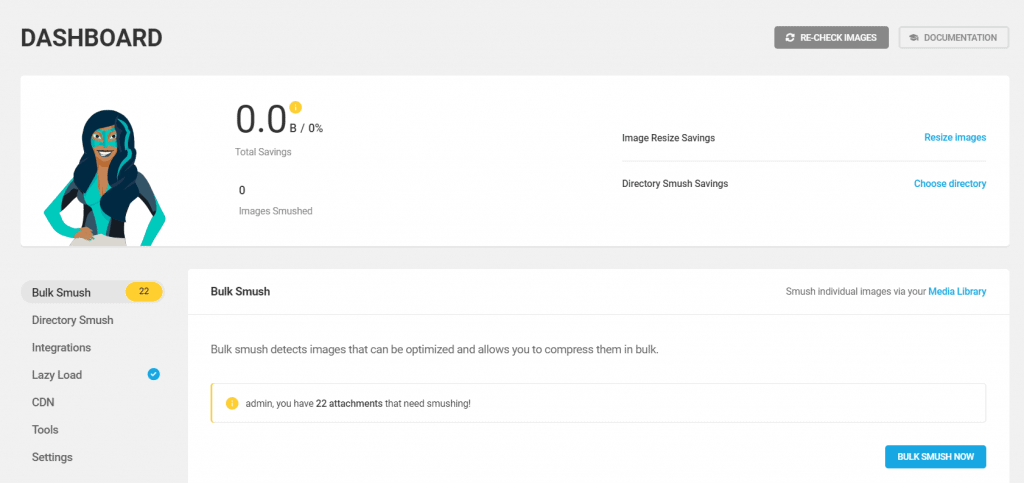
Task: Open the Media Library link
Action: tap(957, 292)
